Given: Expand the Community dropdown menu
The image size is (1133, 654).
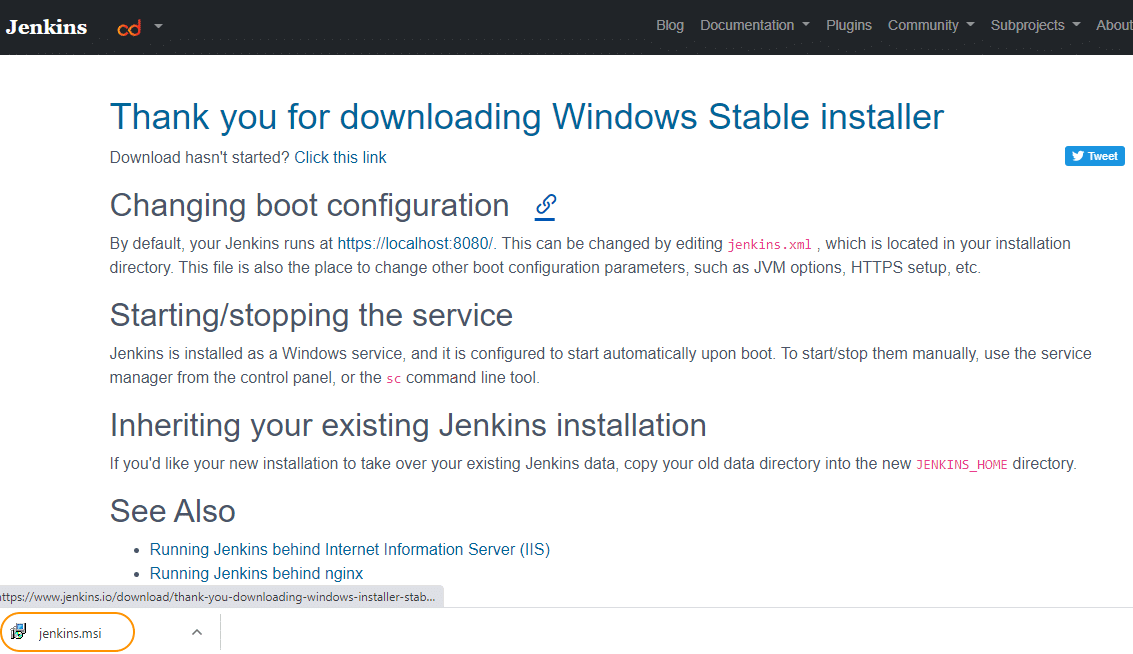Looking at the screenshot, I should click(931, 25).
